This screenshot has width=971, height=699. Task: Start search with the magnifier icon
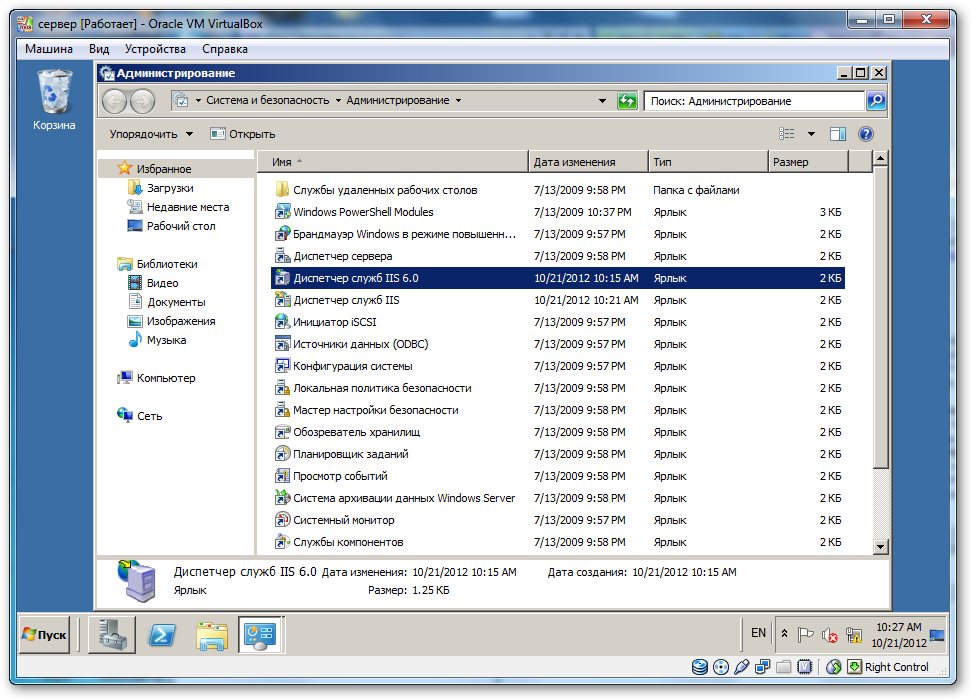point(876,100)
